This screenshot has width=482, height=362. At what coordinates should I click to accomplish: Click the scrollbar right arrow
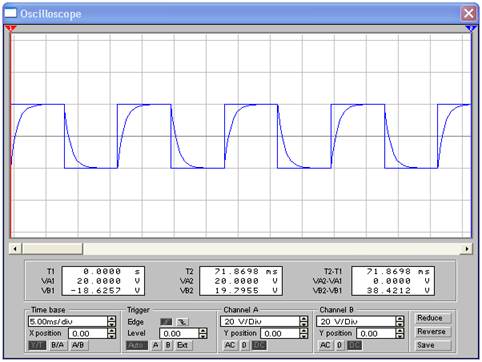pyautogui.click(x=467, y=249)
